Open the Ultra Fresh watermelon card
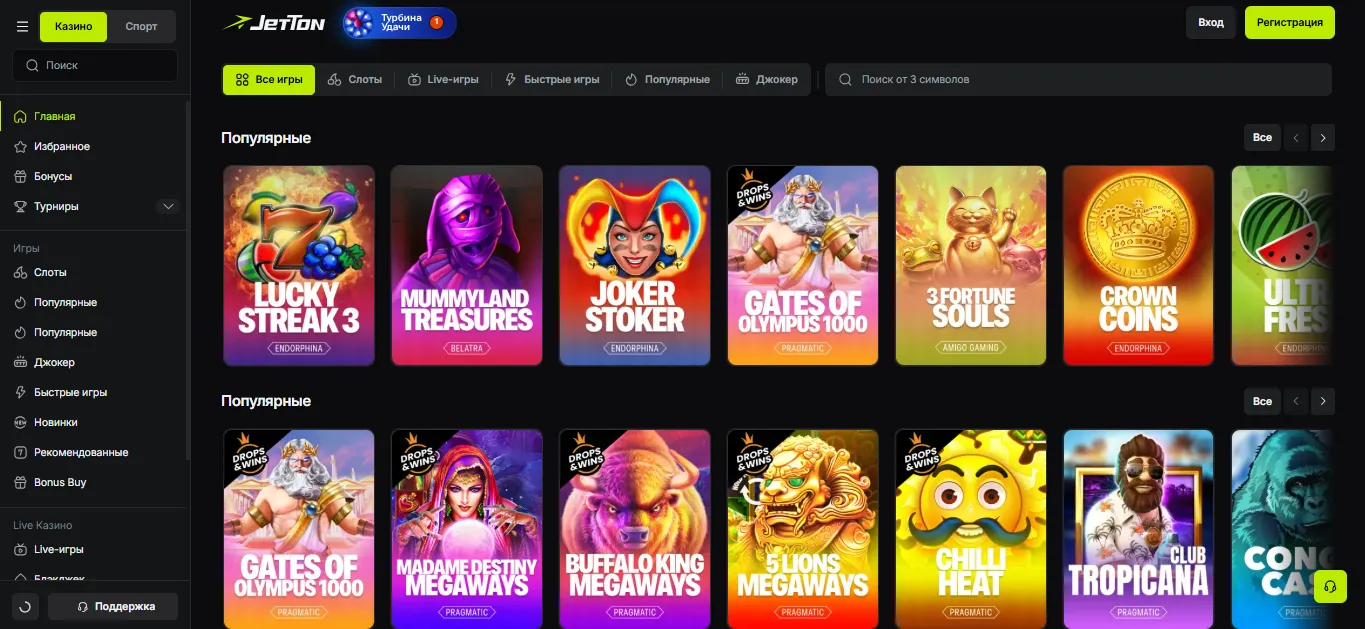Viewport: 1365px width, 629px height. 1283,265
